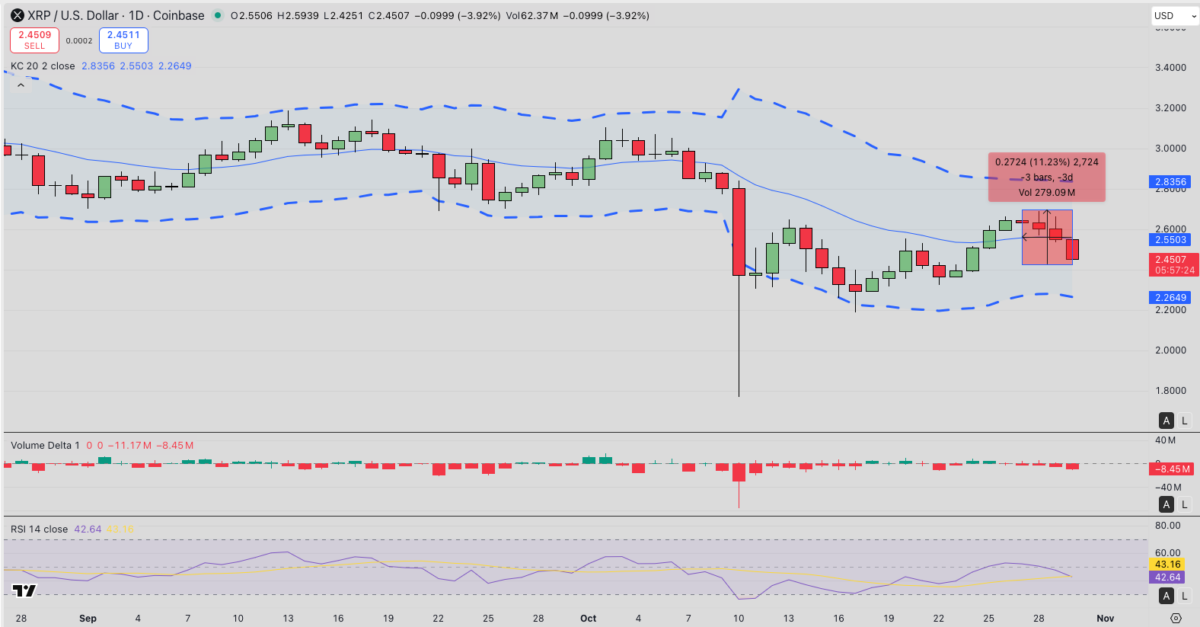The image size is (1200, 627).
Task: Enable logarithmic L scale on the price axis
Action: coord(1183,421)
